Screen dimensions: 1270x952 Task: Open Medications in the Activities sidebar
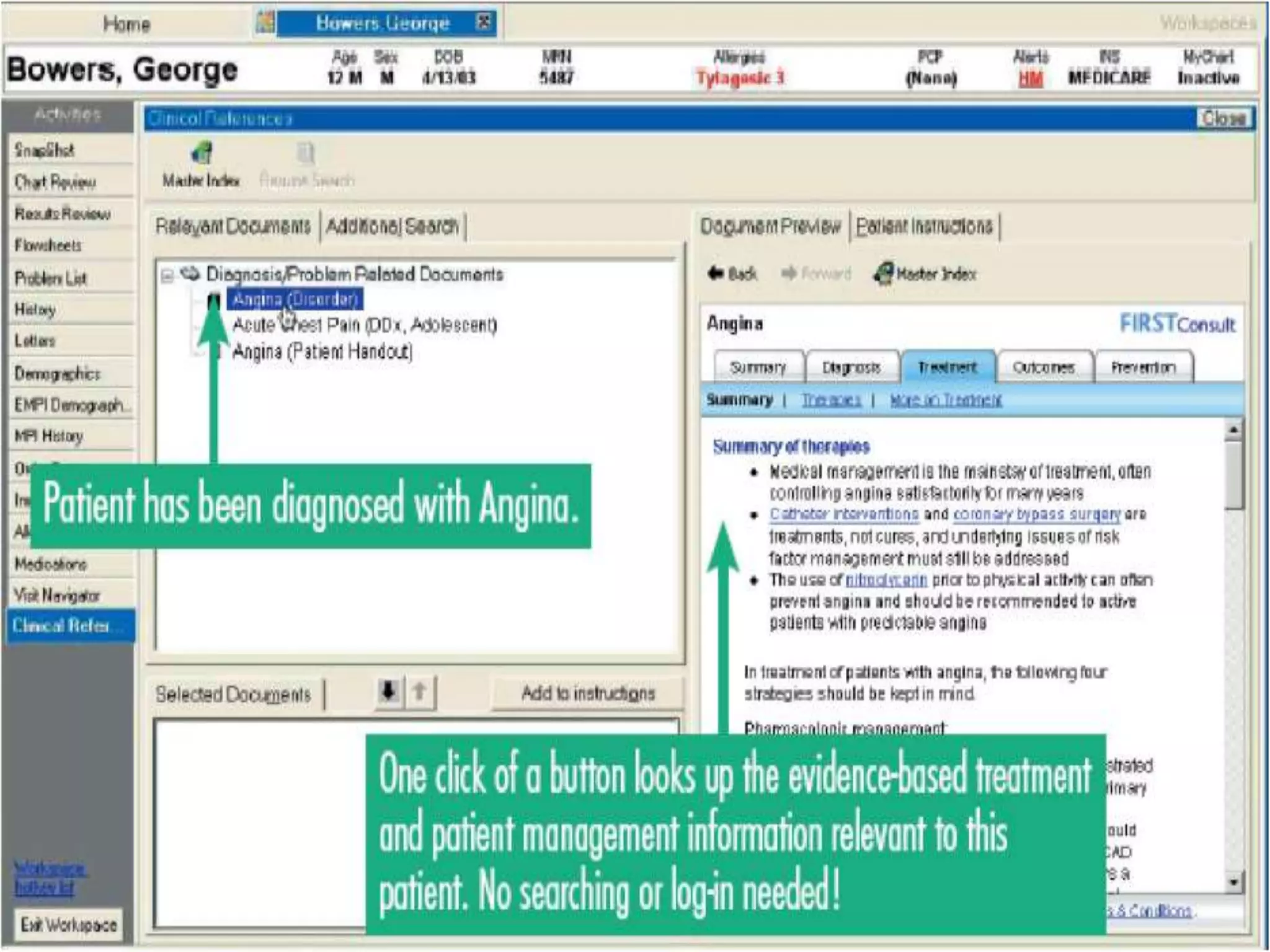pyautogui.click(x=51, y=564)
